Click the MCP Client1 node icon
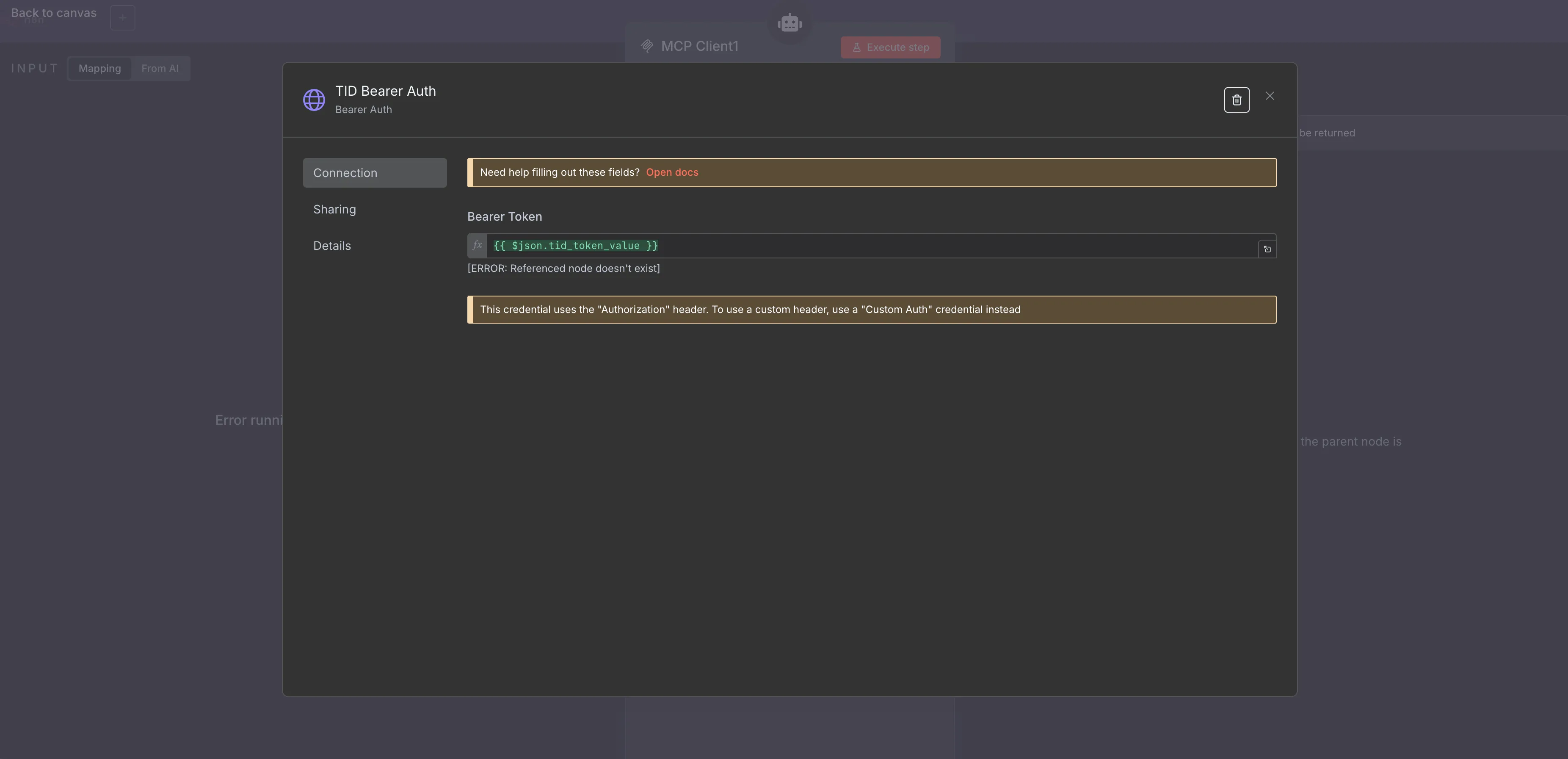Viewport: 1568px width, 759px height. coord(647,46)
